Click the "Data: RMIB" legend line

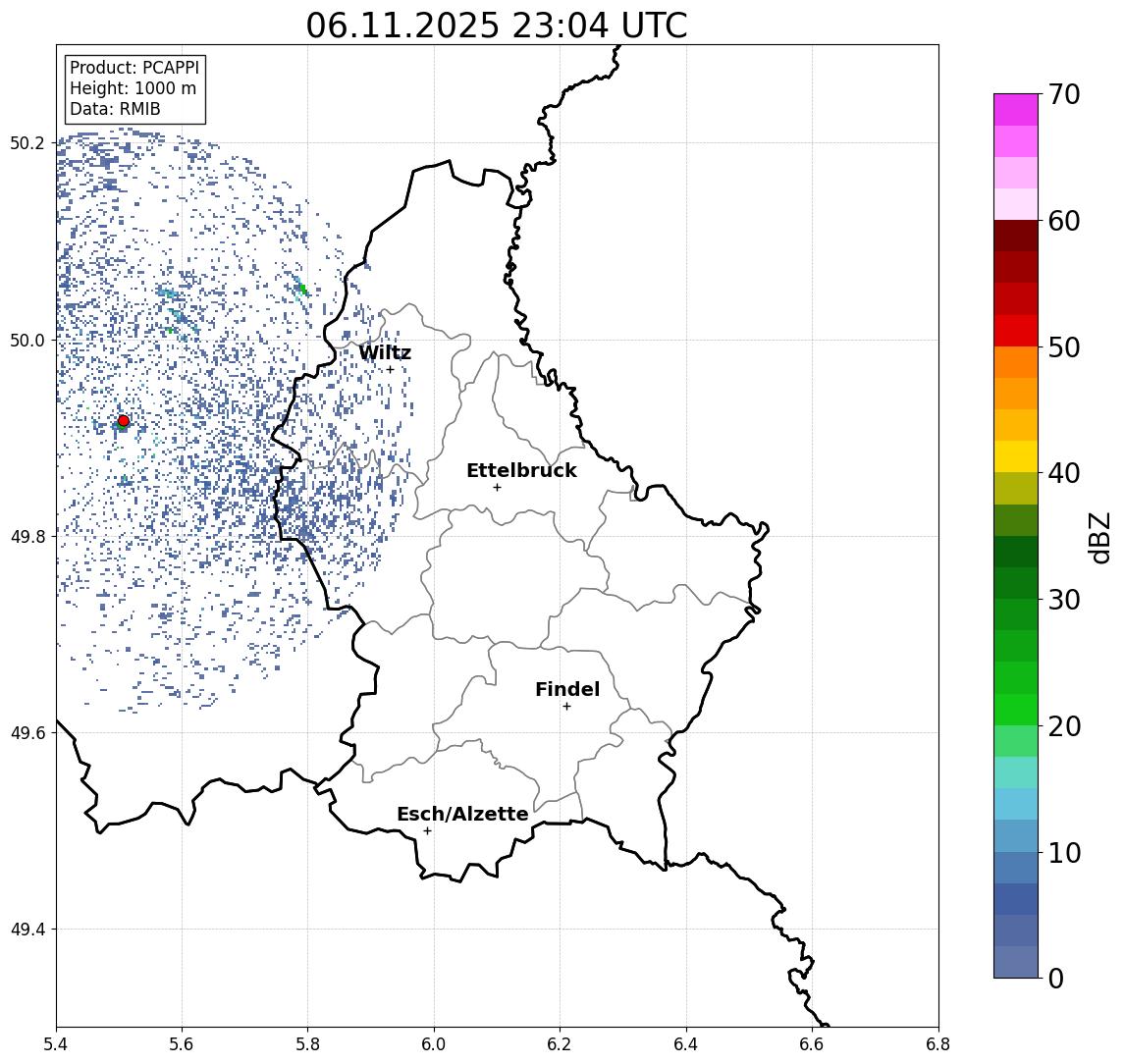tap(115, 109)
